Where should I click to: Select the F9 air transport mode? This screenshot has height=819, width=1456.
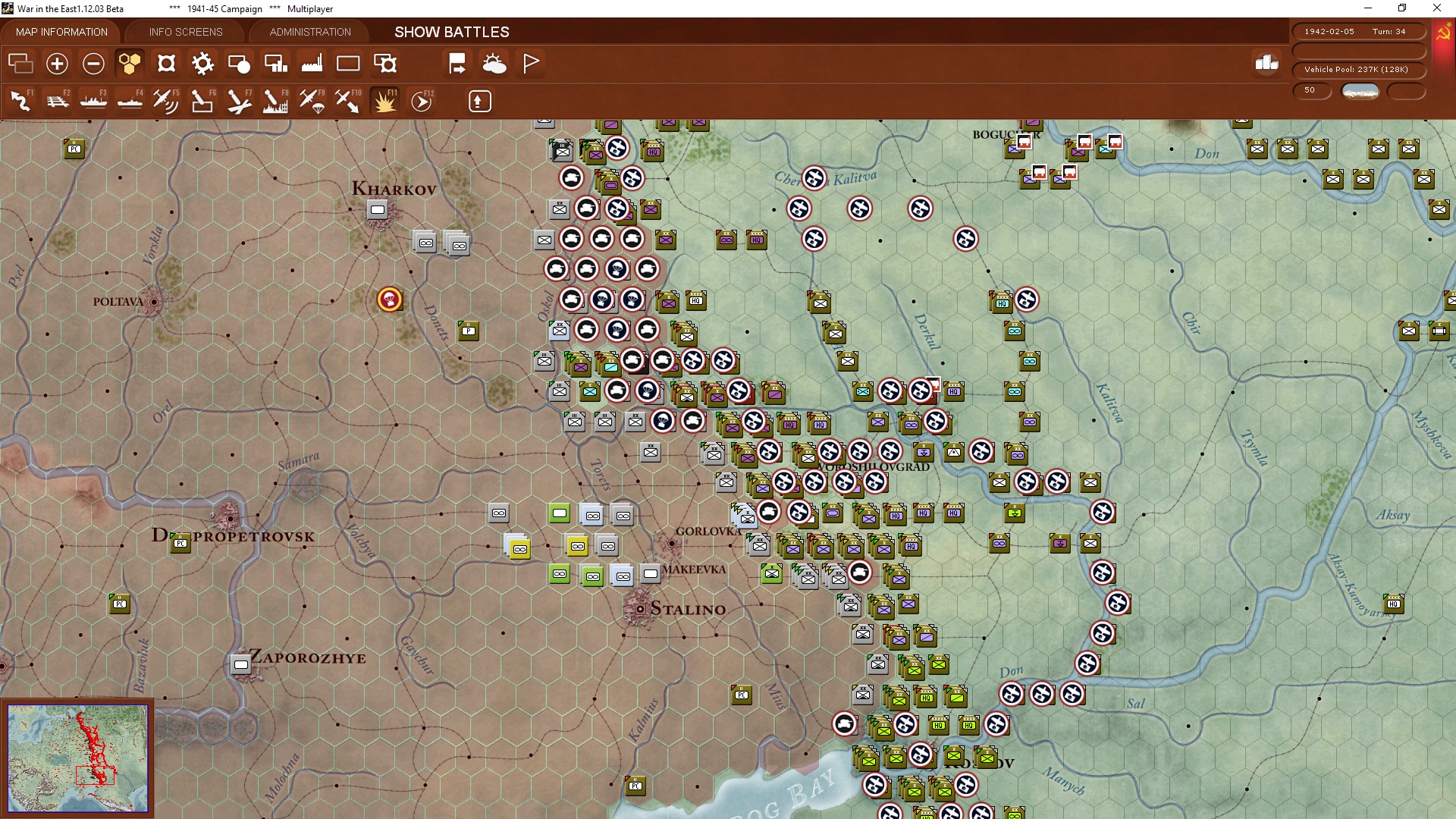[x=312, y=101]
